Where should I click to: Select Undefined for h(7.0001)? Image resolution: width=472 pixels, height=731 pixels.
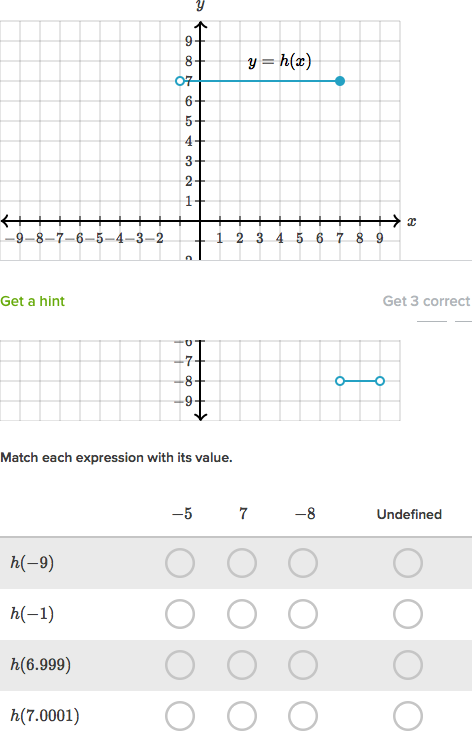pyautogui.click(x=408, y=716)
